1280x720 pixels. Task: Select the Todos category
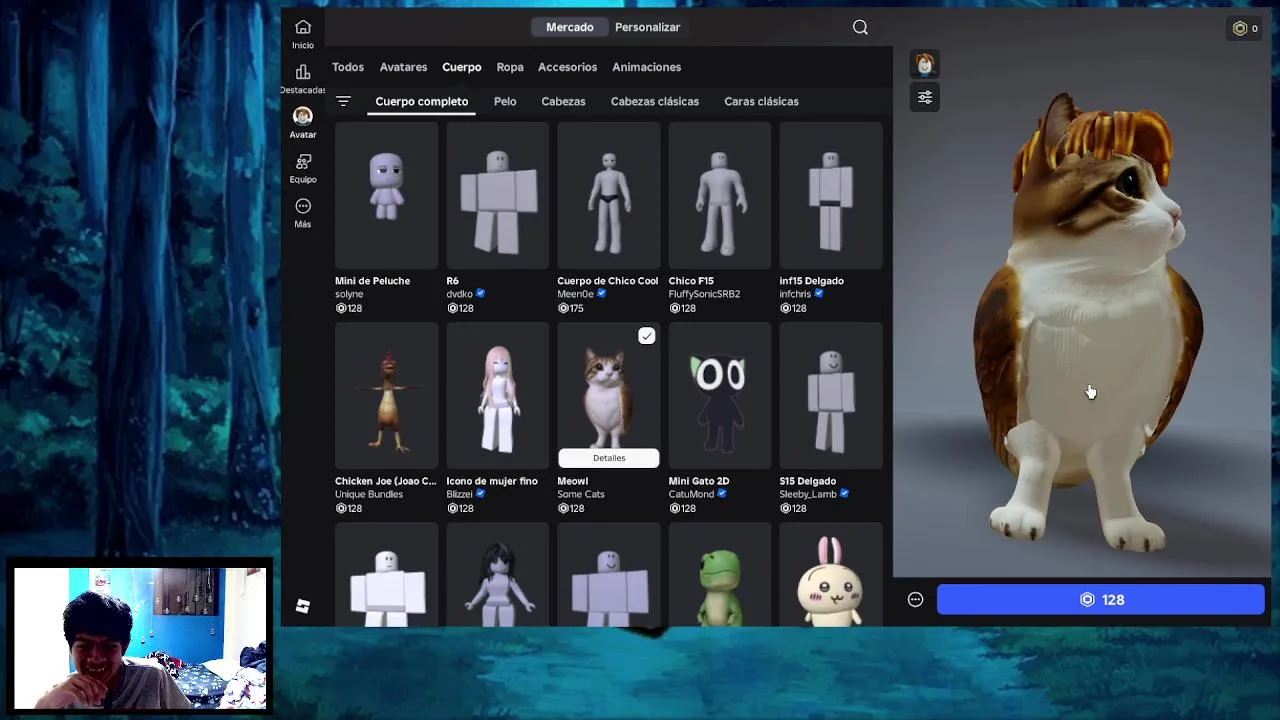348,67
